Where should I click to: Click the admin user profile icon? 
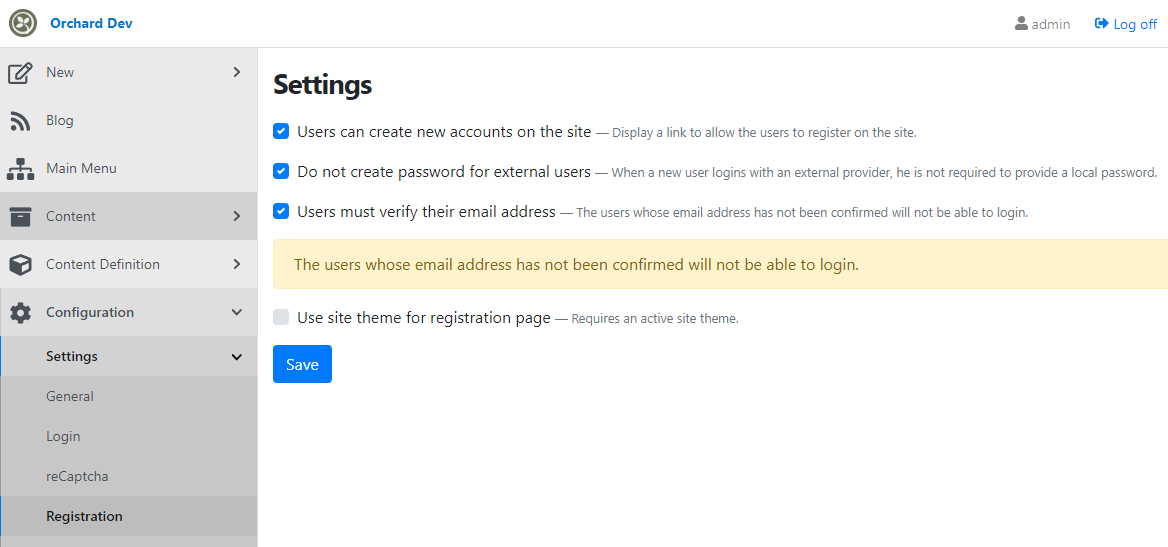pos(1021,24)
